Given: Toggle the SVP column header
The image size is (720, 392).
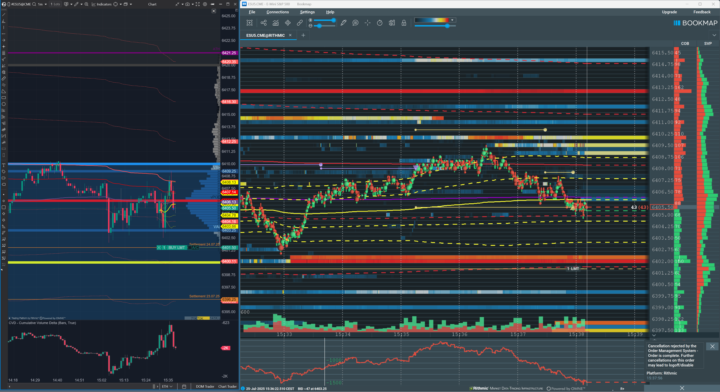Looking at the screenshot, I should point(708,44).
